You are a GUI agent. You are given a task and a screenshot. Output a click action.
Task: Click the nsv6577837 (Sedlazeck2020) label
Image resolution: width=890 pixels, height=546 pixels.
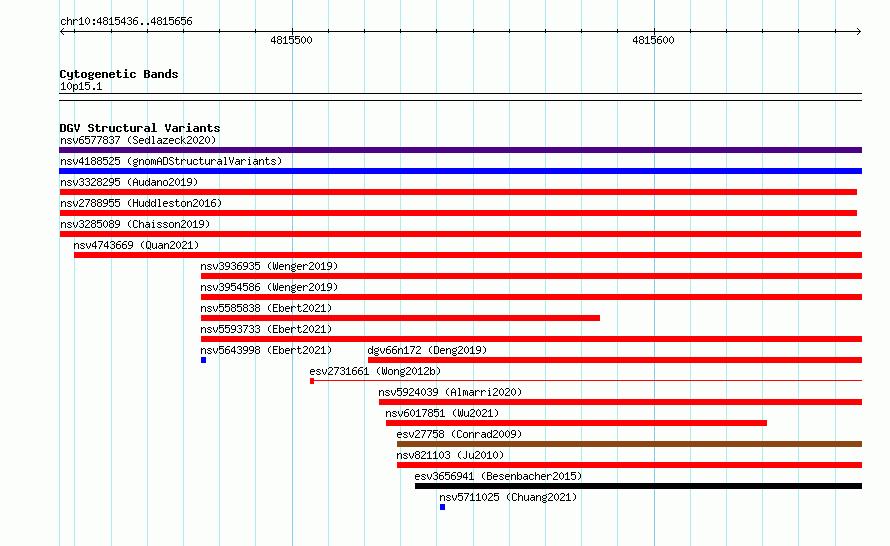[138, 140]
